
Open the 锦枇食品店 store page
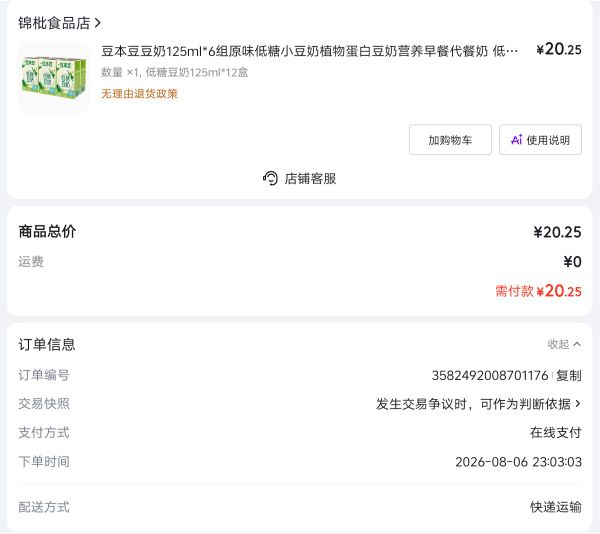coord(54,23)
